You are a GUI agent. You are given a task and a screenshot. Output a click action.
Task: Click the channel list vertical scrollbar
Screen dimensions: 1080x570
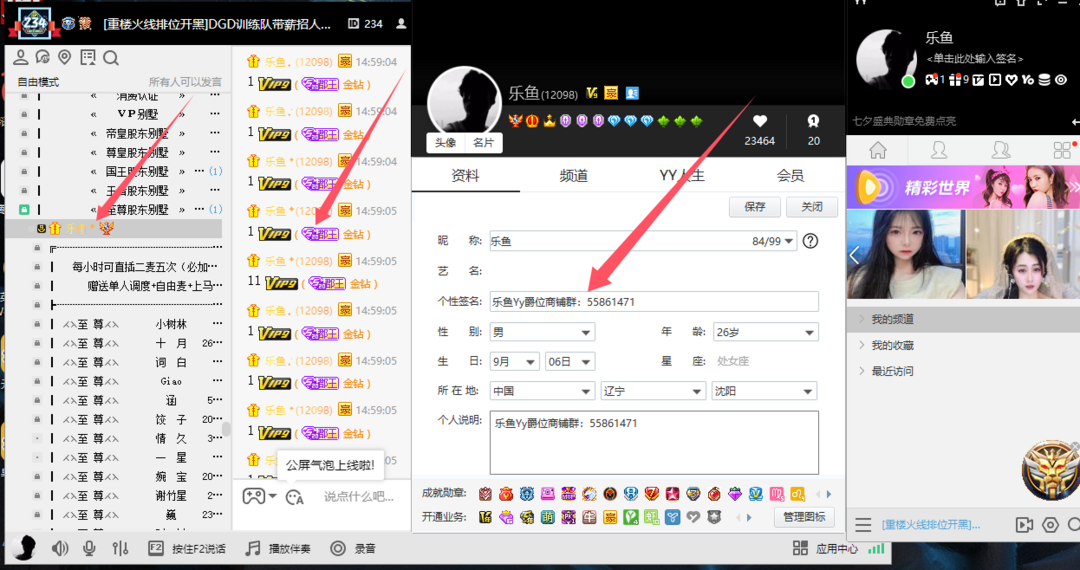(226, 428)
